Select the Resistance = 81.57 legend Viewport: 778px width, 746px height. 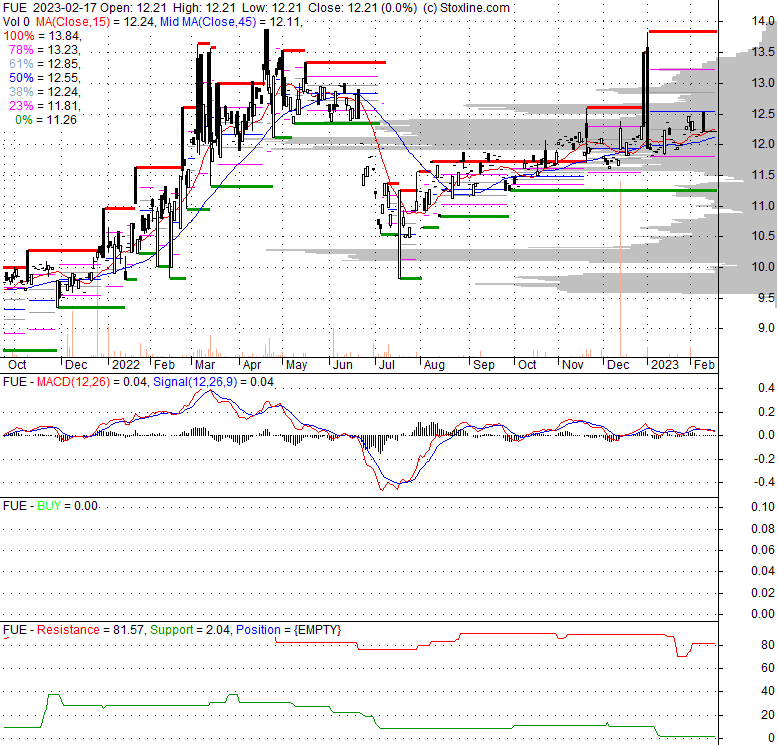click(91, 629)
